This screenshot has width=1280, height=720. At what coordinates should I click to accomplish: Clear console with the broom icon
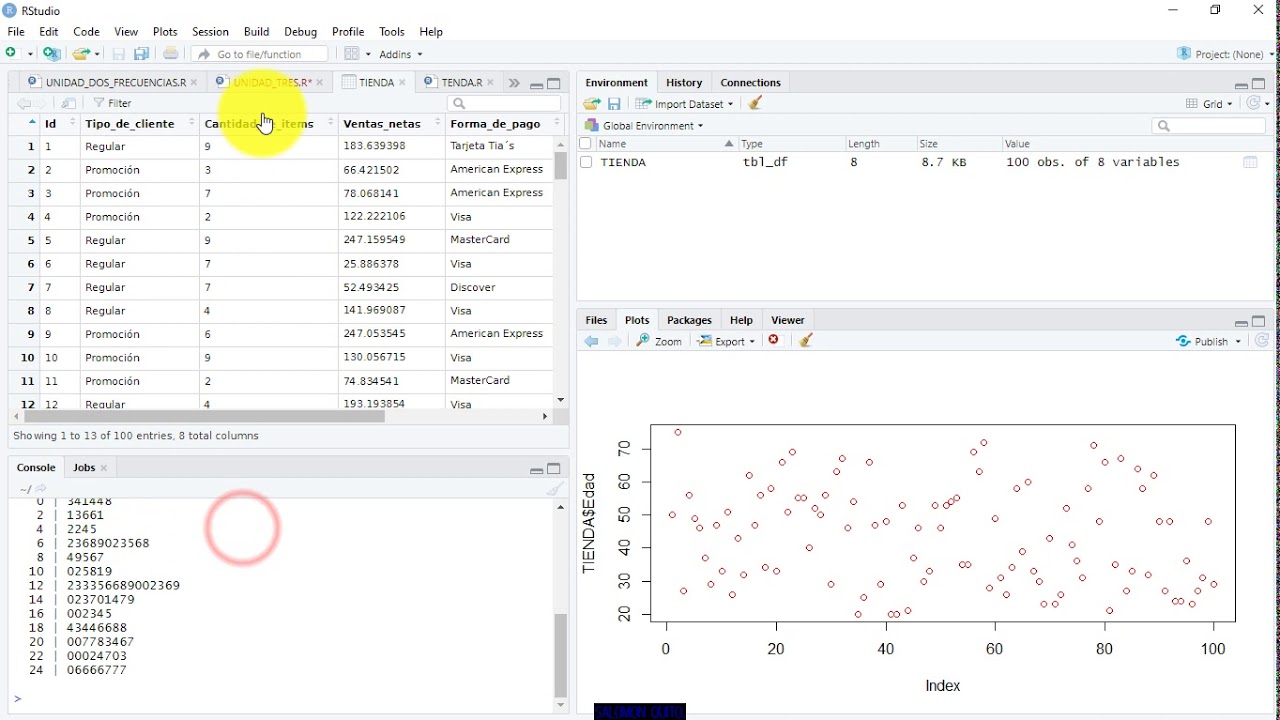click(x=555, y=489)
